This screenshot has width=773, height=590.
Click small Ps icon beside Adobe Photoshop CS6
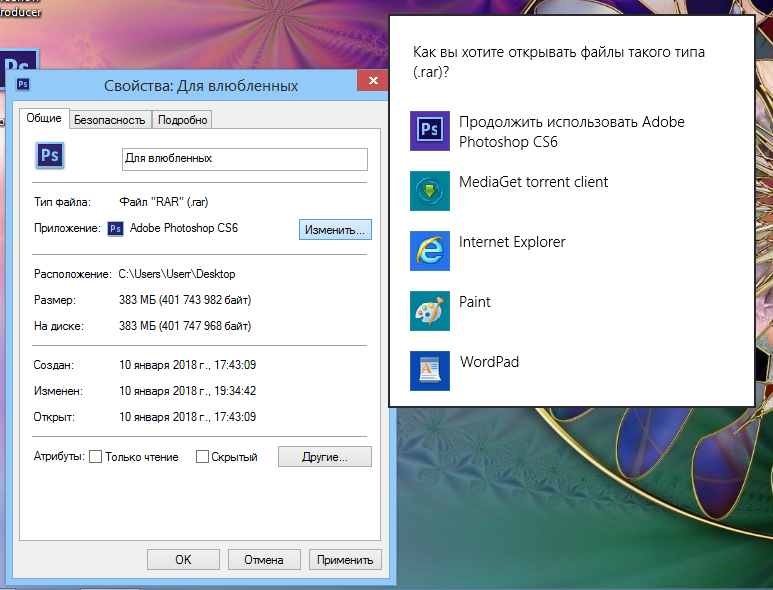click(115, 229)
